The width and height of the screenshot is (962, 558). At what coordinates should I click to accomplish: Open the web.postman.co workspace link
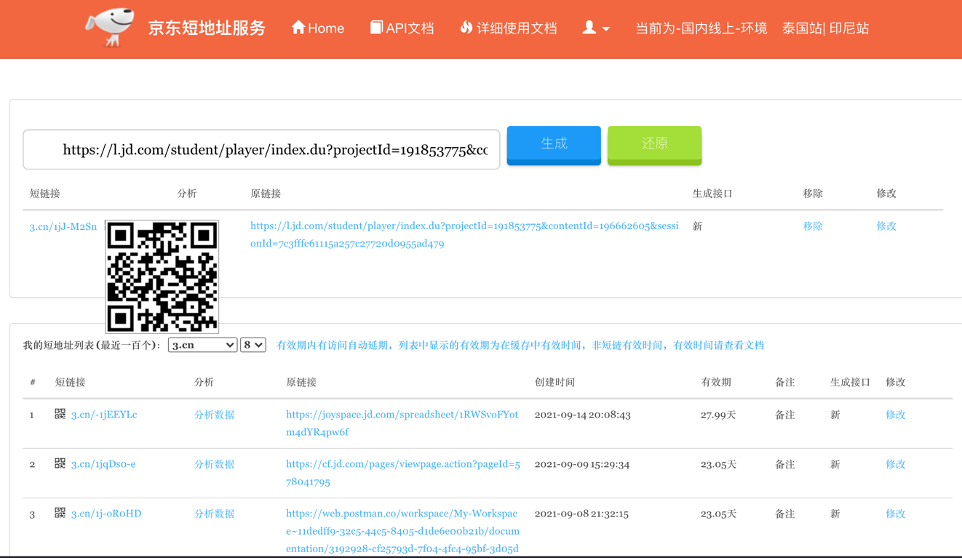(402, 531)
